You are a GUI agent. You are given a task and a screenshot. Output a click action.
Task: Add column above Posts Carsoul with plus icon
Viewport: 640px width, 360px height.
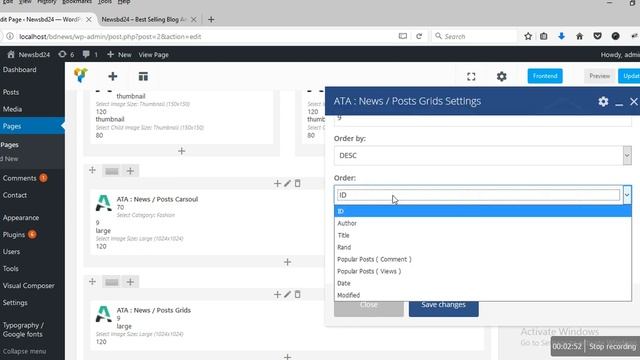click(x=277, y=184)
